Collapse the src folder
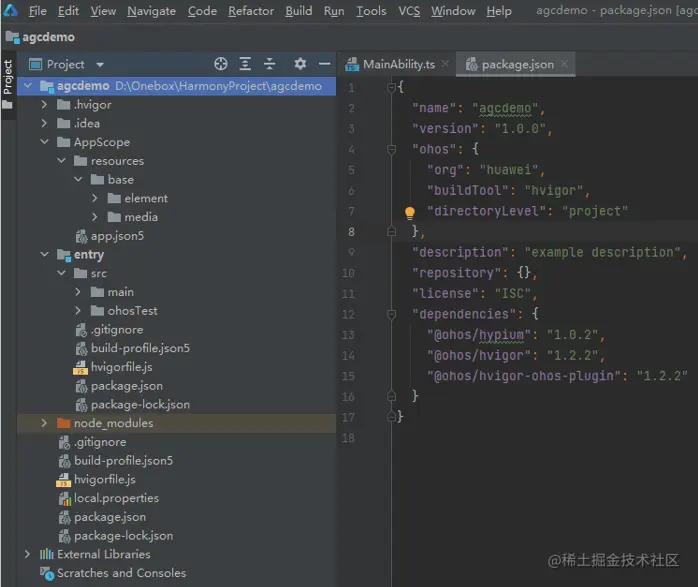This screenshot has width=698, height=587. point(61,273)
